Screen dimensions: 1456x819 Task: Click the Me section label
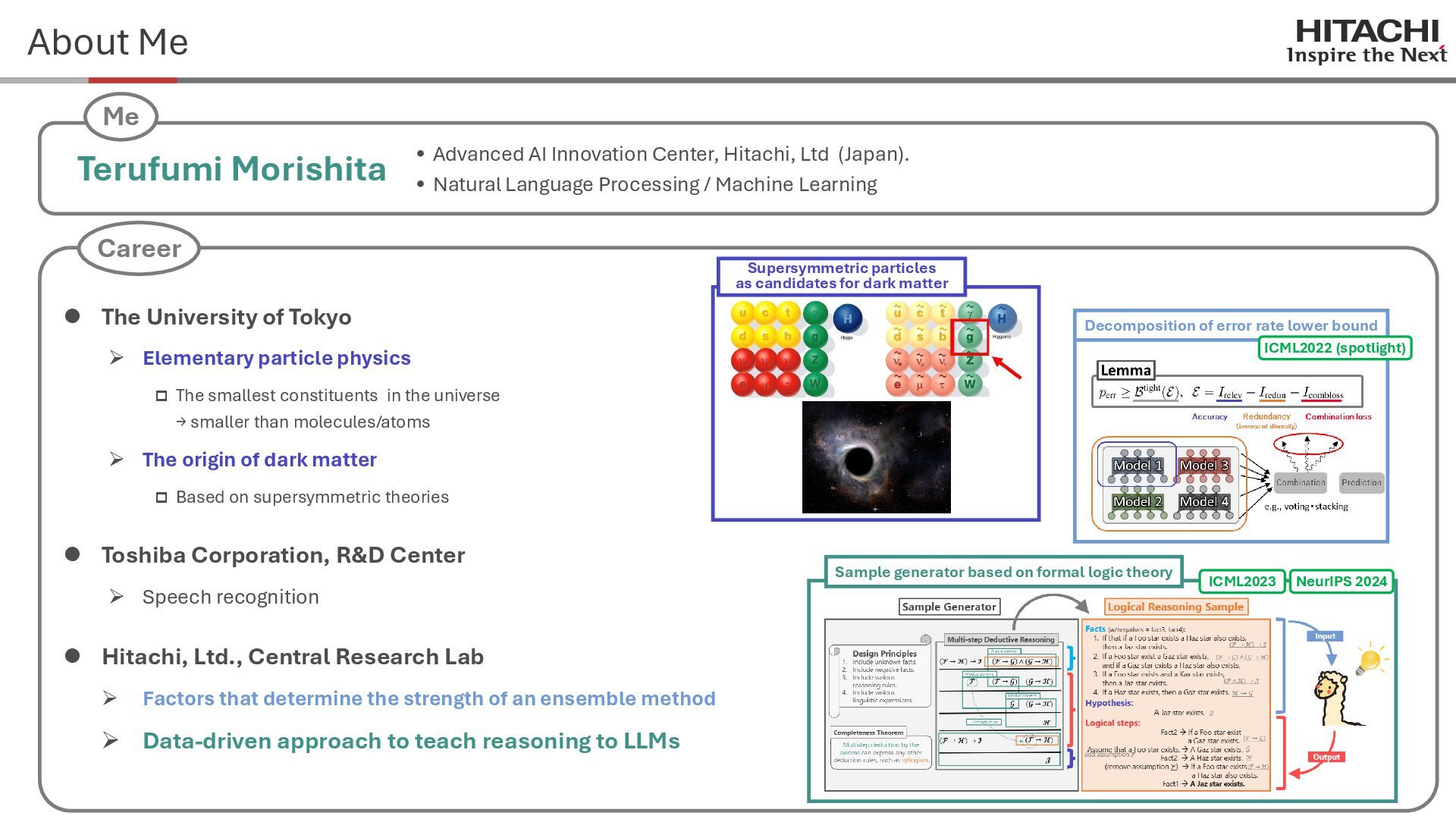pos(121,117)
